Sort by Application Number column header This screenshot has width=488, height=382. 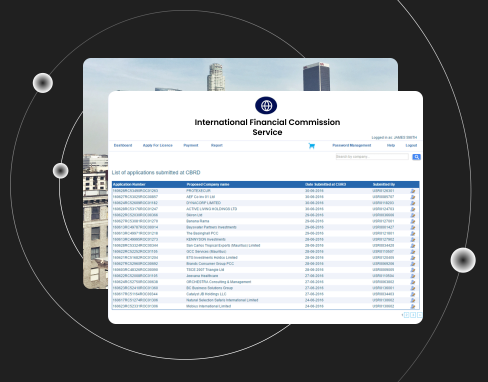tap(129, 184)
